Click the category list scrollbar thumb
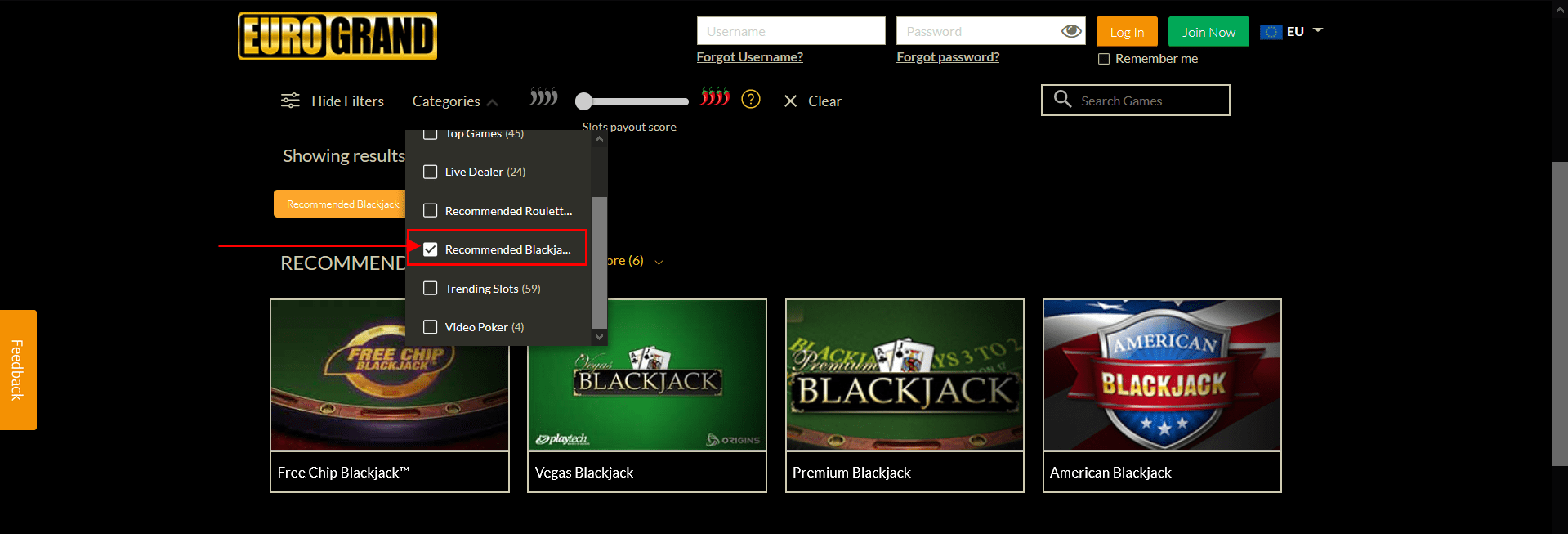1568x534 pixels. point(599,262)
